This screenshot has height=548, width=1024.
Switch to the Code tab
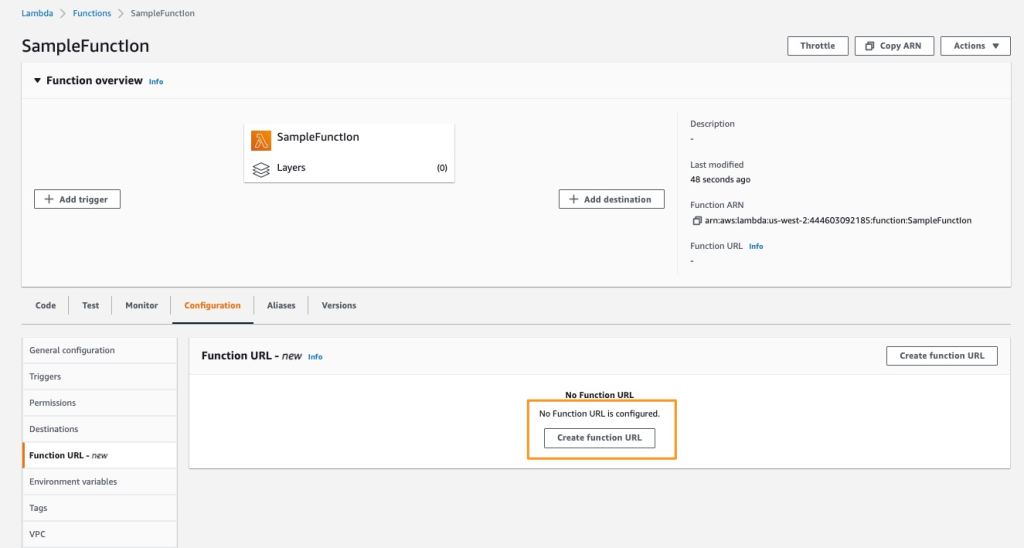(46, 305)
